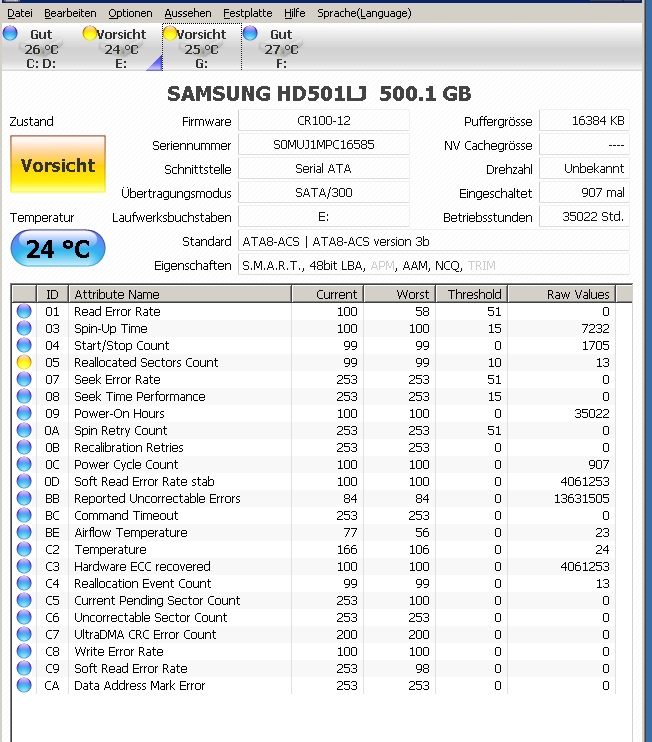Click the Betriebsstunden value 35022 Std.
The height and width of the screenshot is (742, 652).
(584, 217)
